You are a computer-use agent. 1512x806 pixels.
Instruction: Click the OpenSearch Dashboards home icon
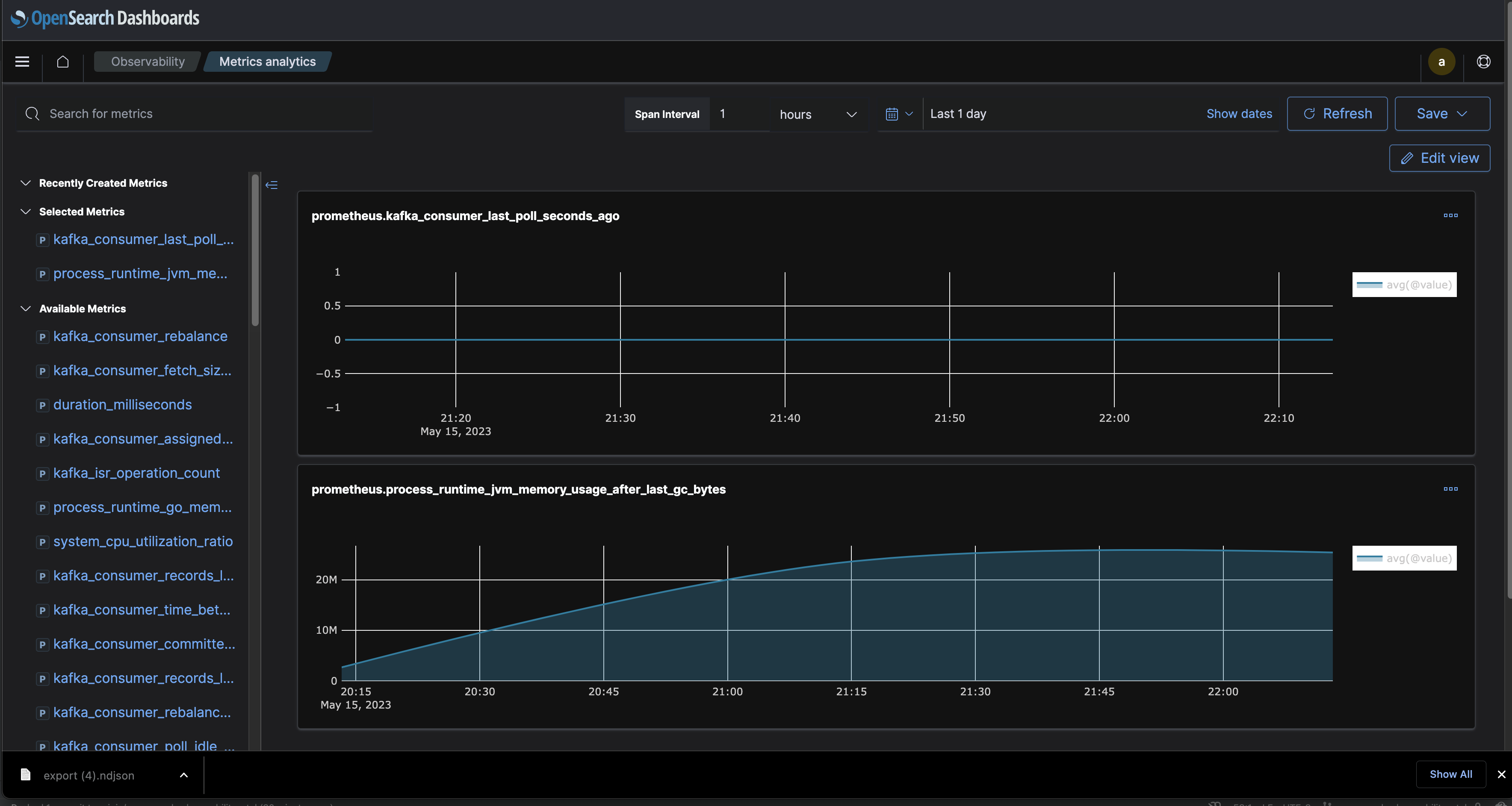[x=62, y=61]
